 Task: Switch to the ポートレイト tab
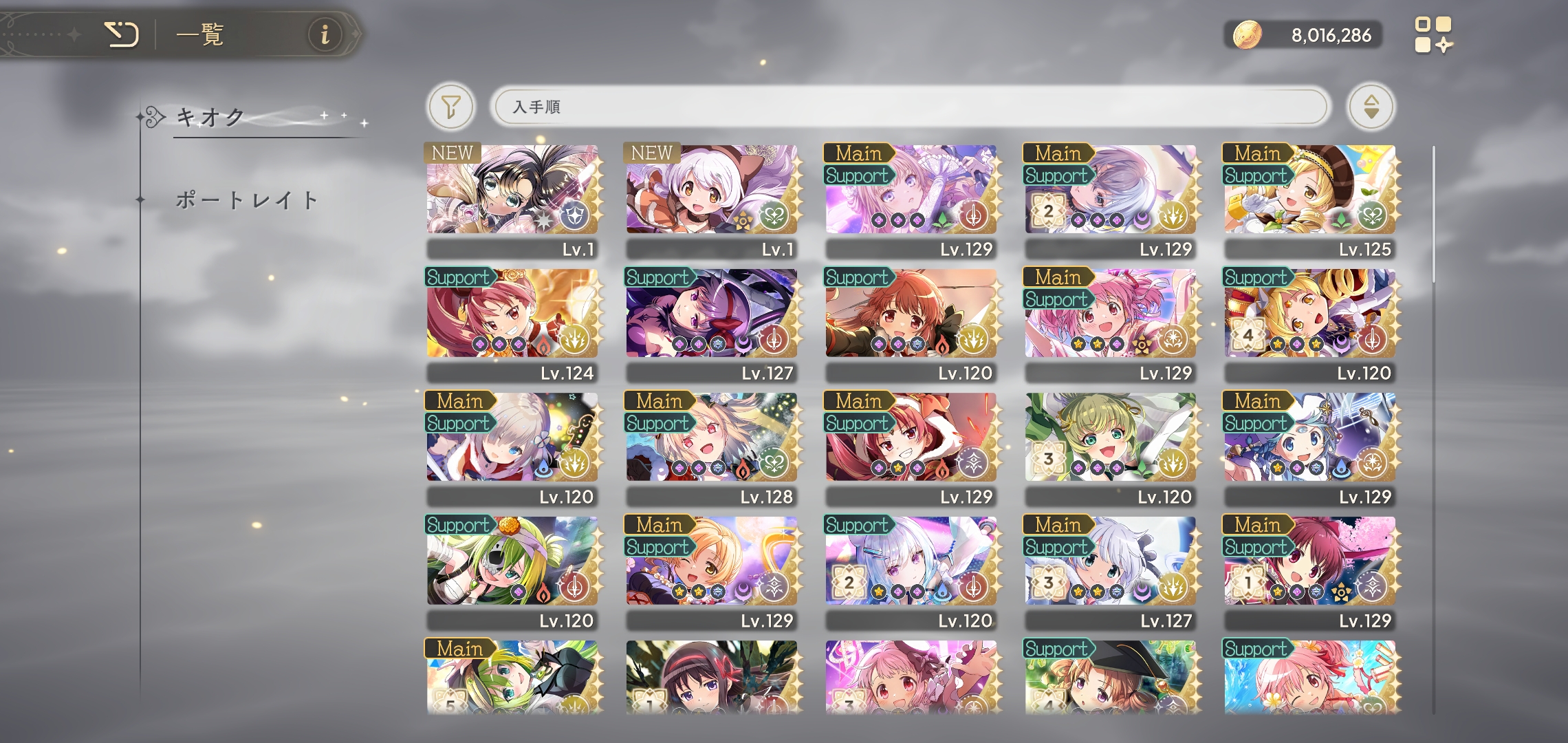click(x=246, y=200)
